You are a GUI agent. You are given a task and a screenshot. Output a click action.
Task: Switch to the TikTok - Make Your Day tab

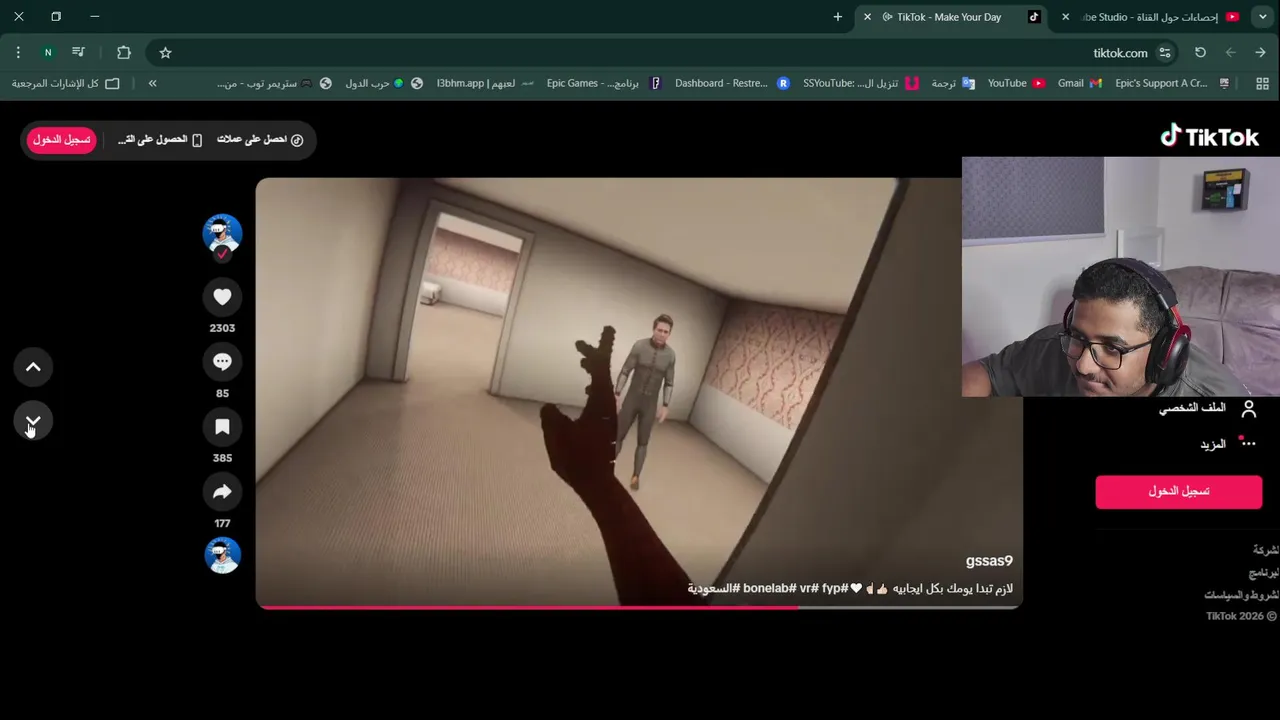click(x=948, y=17)
